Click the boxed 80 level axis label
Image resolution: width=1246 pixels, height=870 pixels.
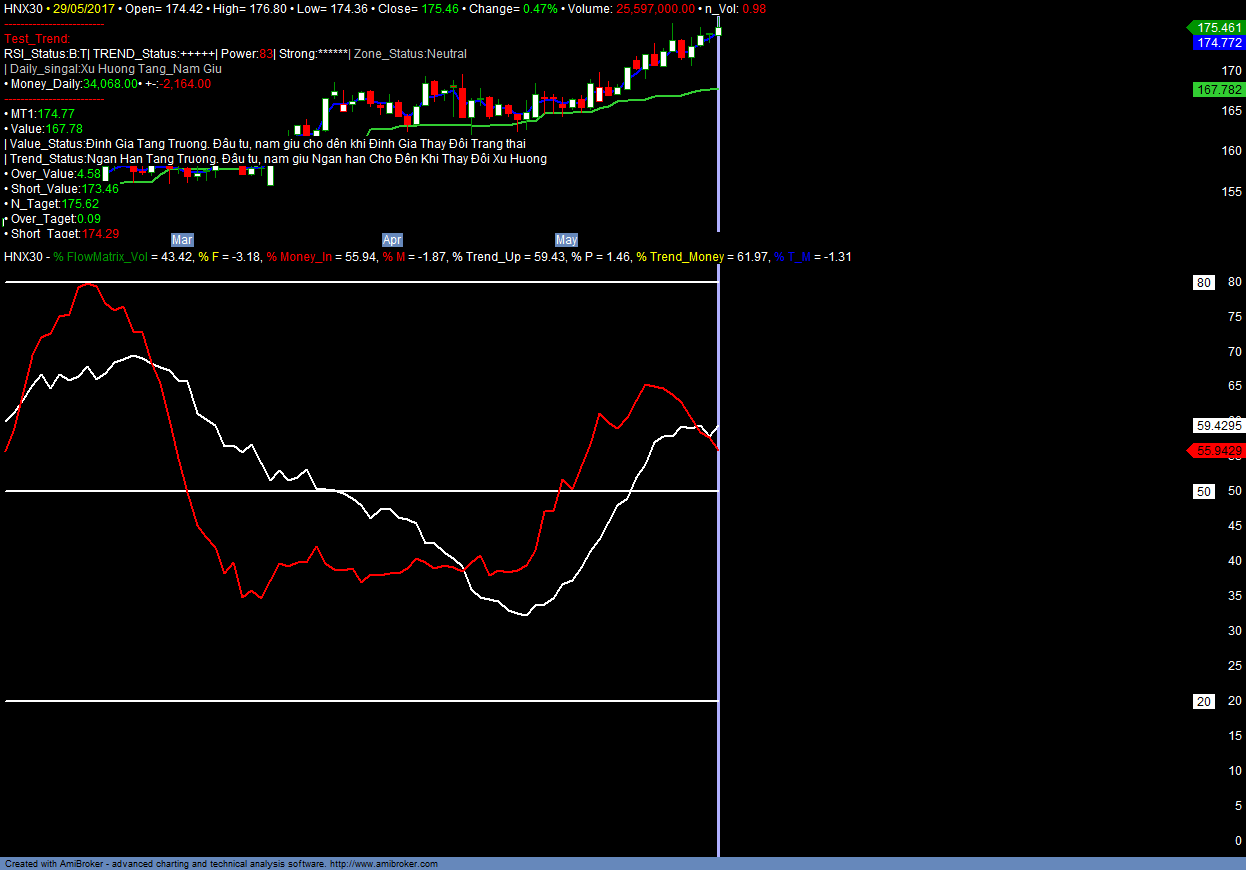pyautogui.click(x=1204, y=283)
